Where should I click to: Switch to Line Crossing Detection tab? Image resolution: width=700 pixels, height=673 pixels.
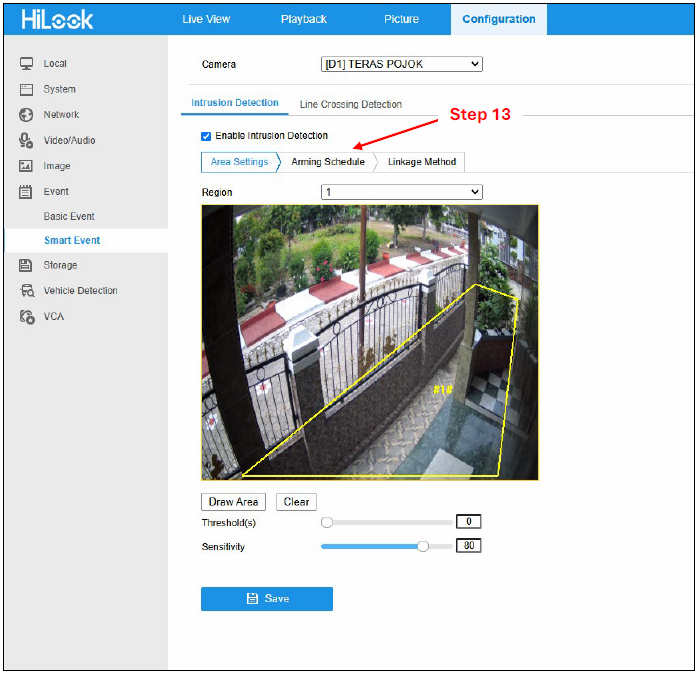click(350, 104)
